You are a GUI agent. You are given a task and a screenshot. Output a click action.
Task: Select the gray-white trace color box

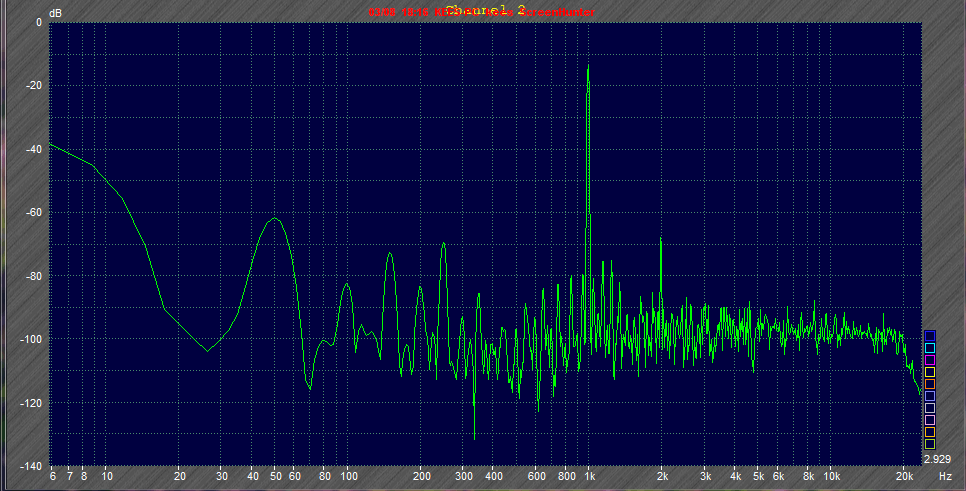click(x=930, y=408)
